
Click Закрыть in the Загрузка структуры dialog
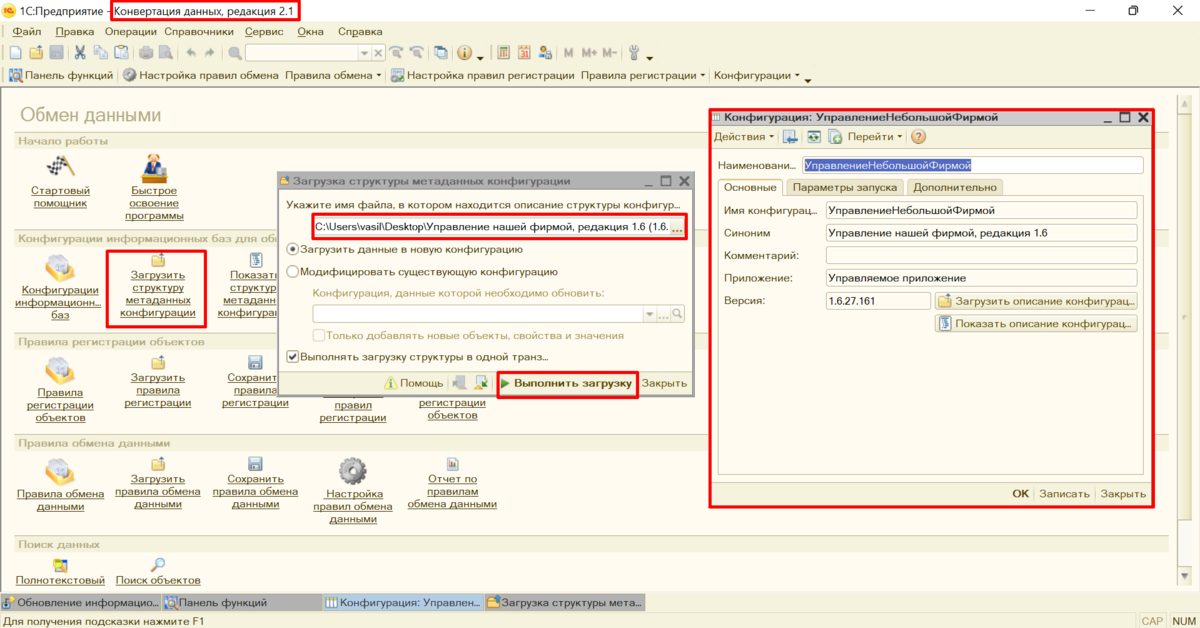(x=664, y=383)
